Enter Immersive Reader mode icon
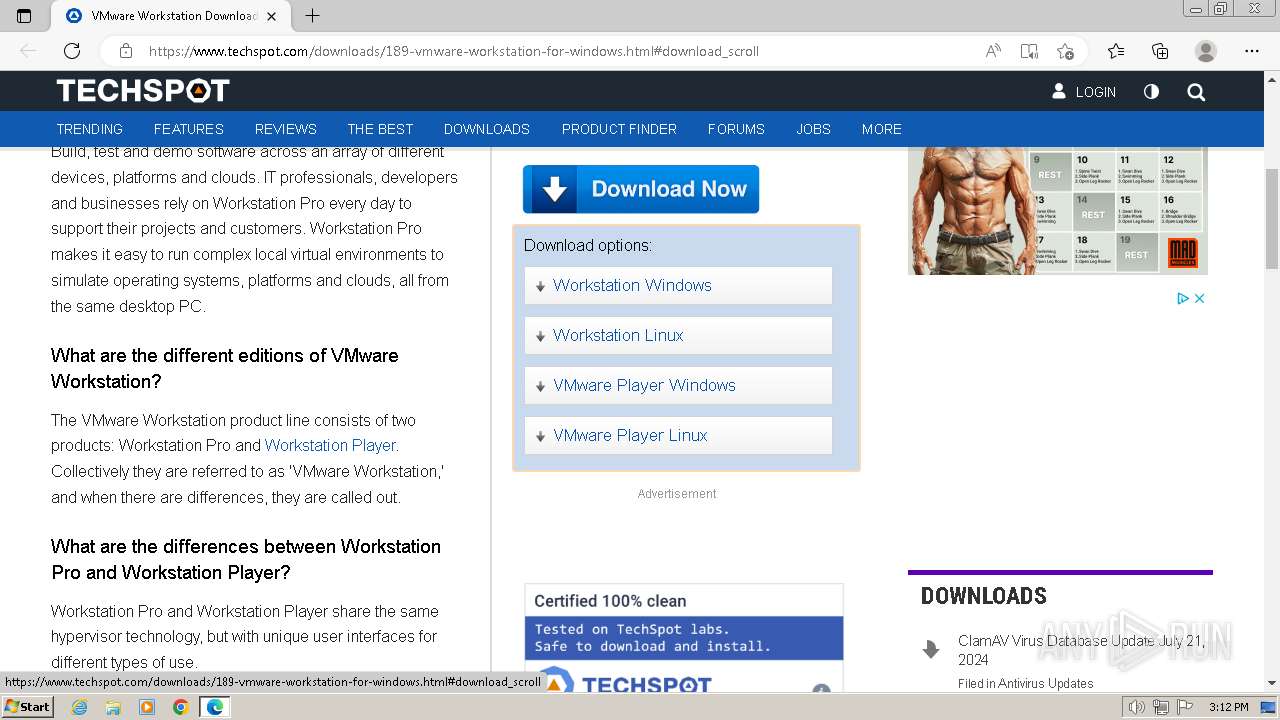Screen dimensions: 1280x720 click(x=1029, y=51)
